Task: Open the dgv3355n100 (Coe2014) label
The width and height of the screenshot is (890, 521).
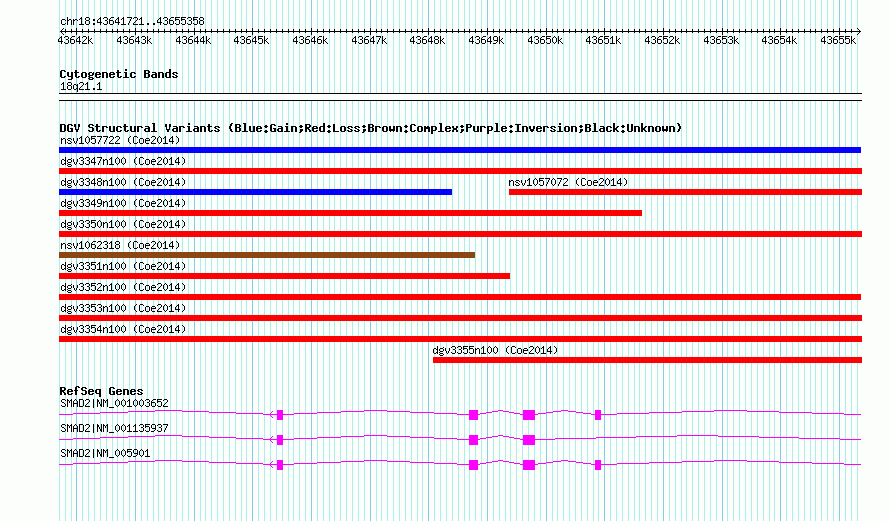Action: point(496,350)
